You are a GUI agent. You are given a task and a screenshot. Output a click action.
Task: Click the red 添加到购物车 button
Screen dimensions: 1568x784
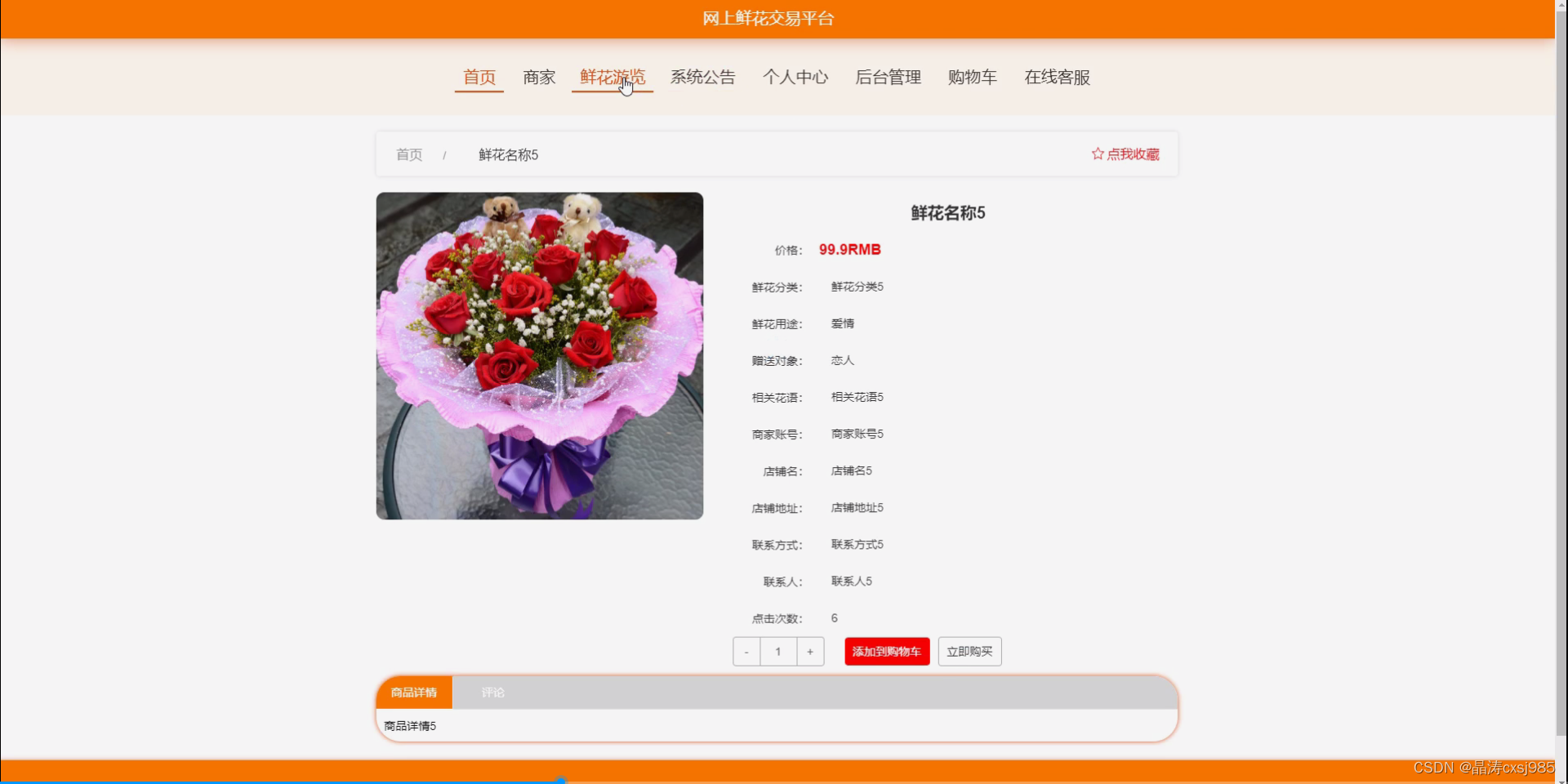click(x=887, y=652)
